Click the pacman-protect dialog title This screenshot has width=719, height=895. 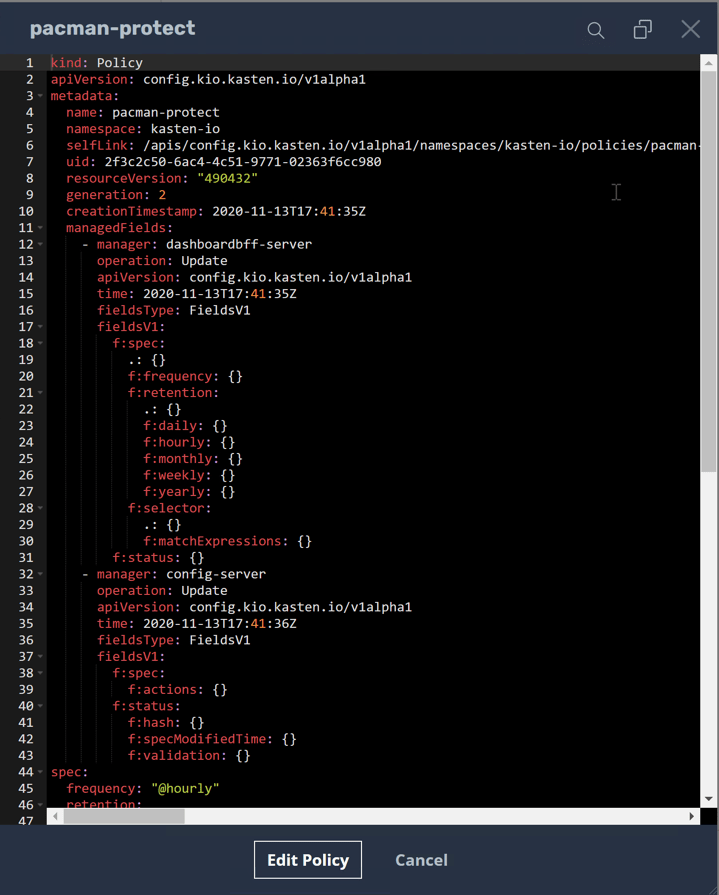(112, 28)
